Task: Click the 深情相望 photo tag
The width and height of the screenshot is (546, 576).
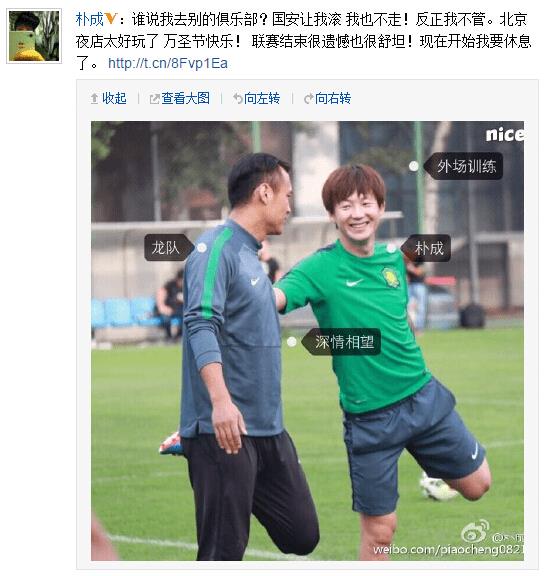Action: coord(341,342)
